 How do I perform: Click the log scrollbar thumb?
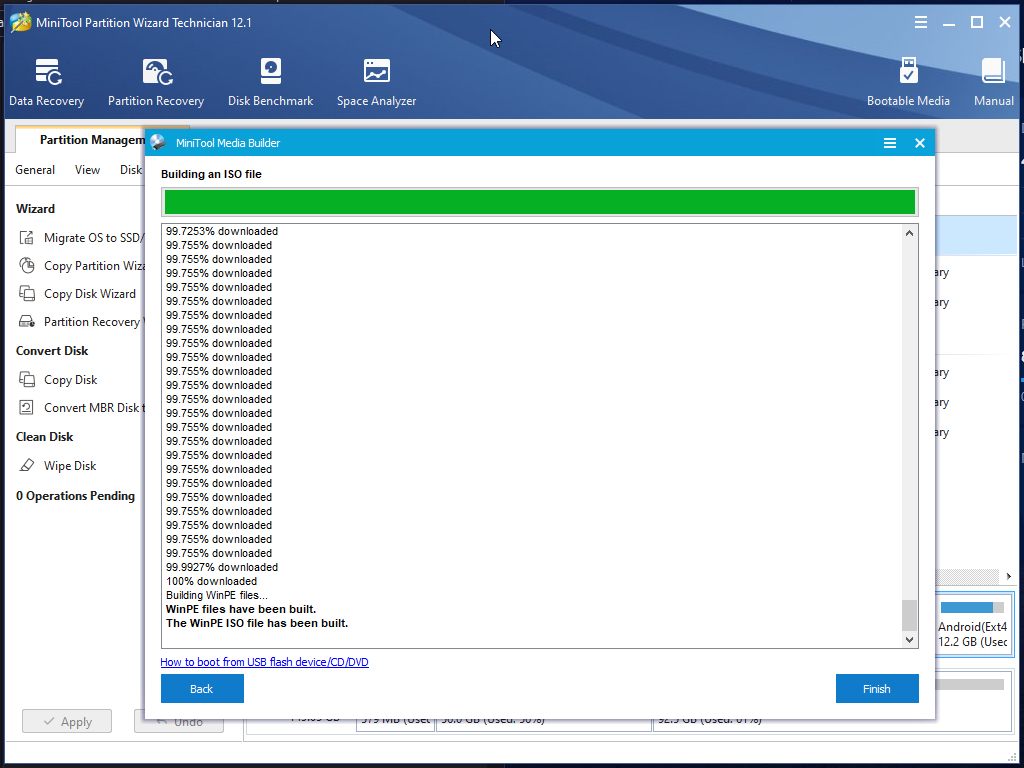click(x=909, y=615)
